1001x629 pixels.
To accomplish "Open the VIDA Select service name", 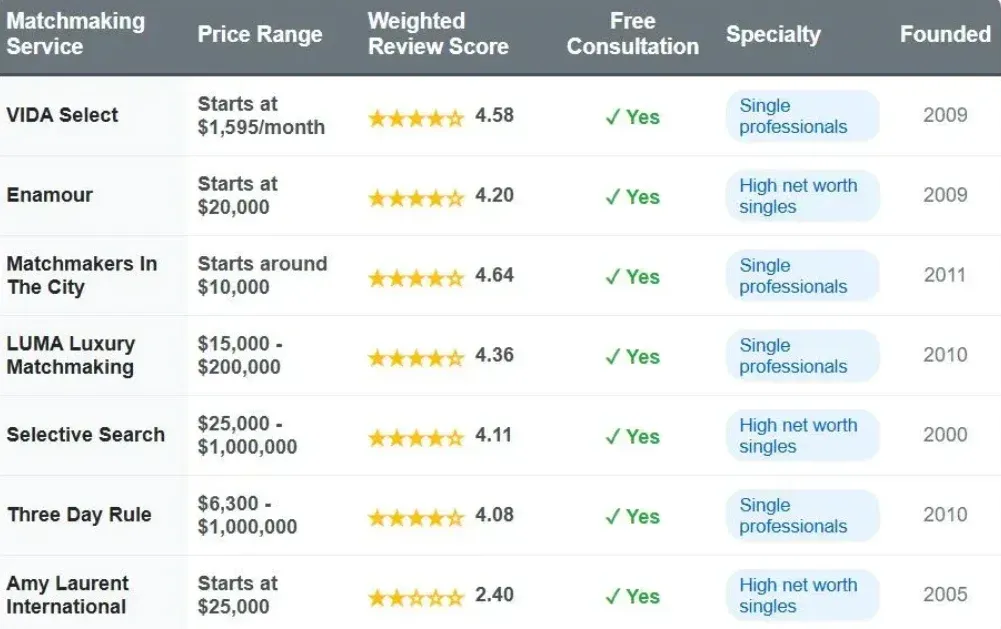I will (x=62, y=115).
